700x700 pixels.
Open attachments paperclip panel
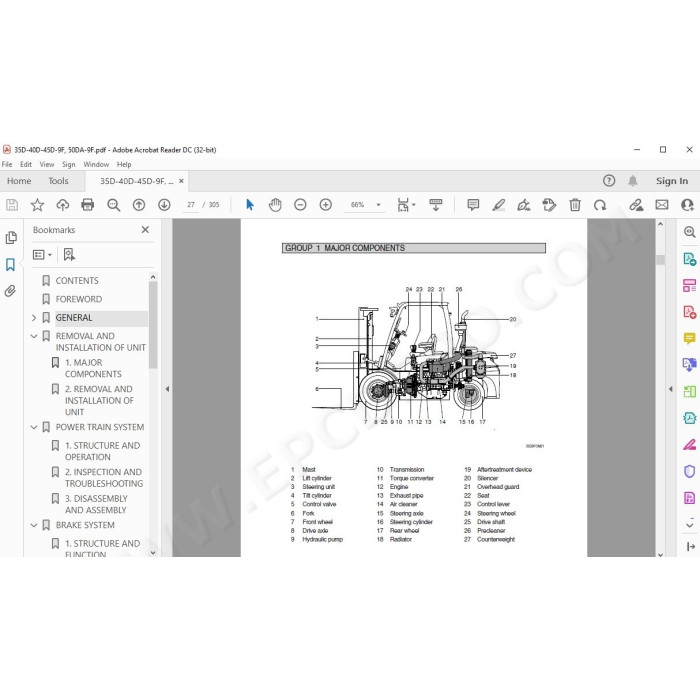click(x=10, y=291)
